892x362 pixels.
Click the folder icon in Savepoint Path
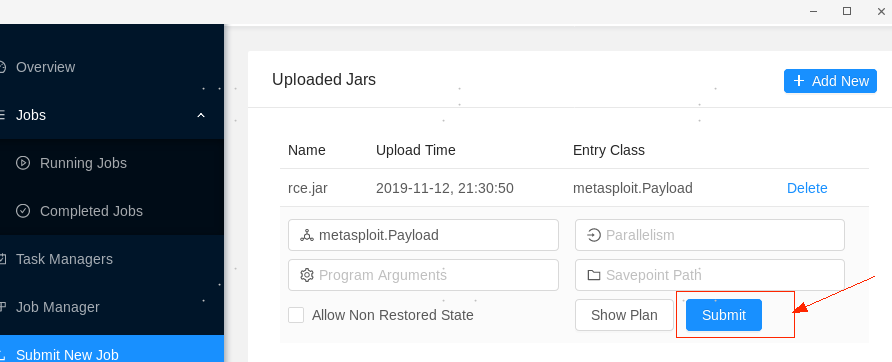(594, 275)
